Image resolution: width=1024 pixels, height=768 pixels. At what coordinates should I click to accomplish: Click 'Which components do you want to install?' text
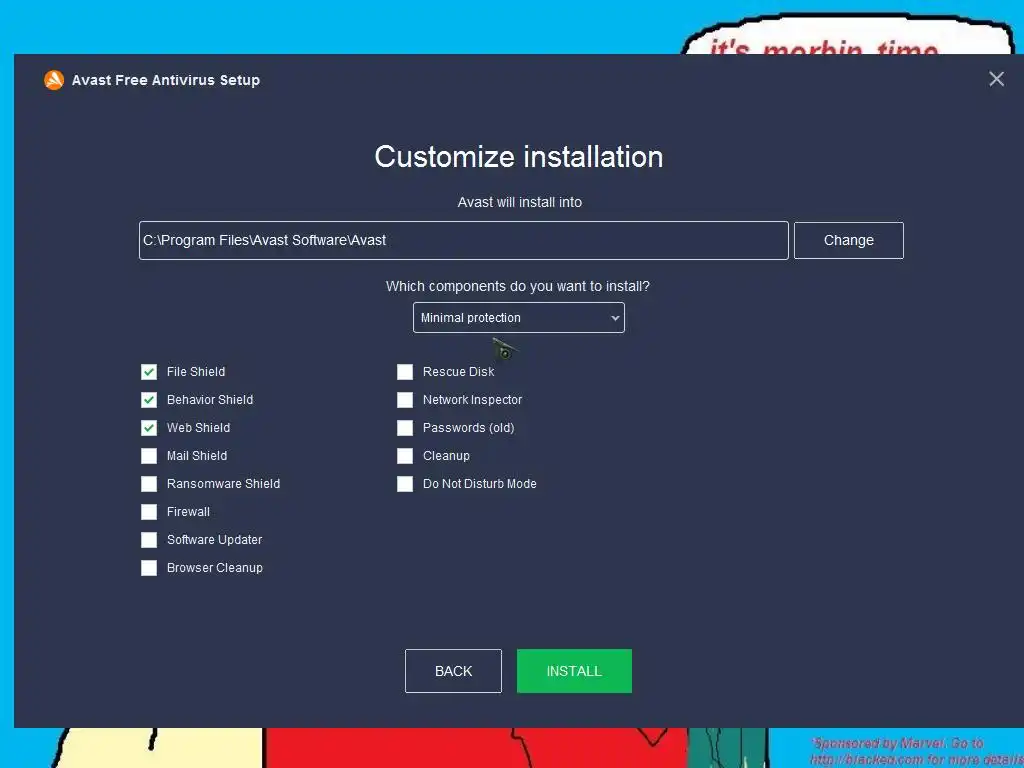(x=518, y=287)
